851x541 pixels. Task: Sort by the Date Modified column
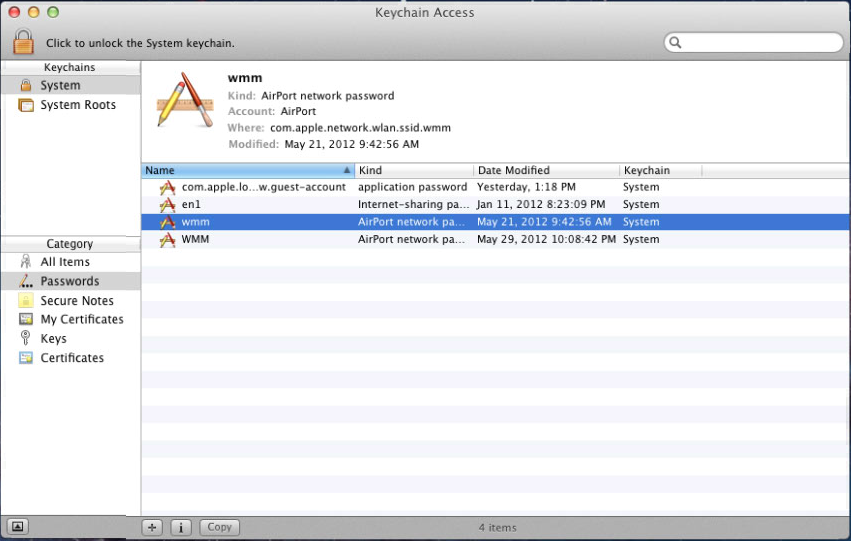click(x=547, y=170)
